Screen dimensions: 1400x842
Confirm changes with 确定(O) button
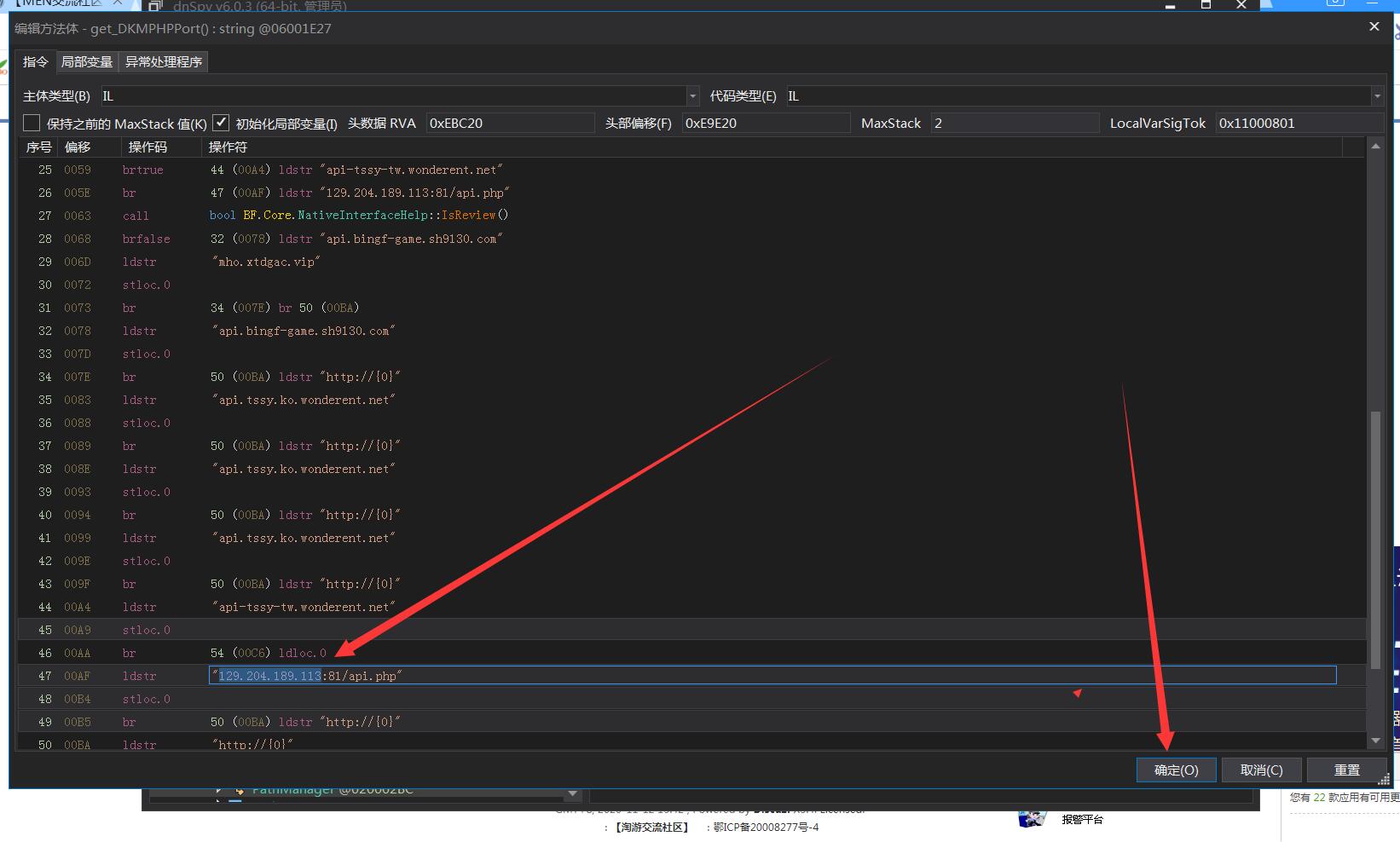tap(1176, 770)
